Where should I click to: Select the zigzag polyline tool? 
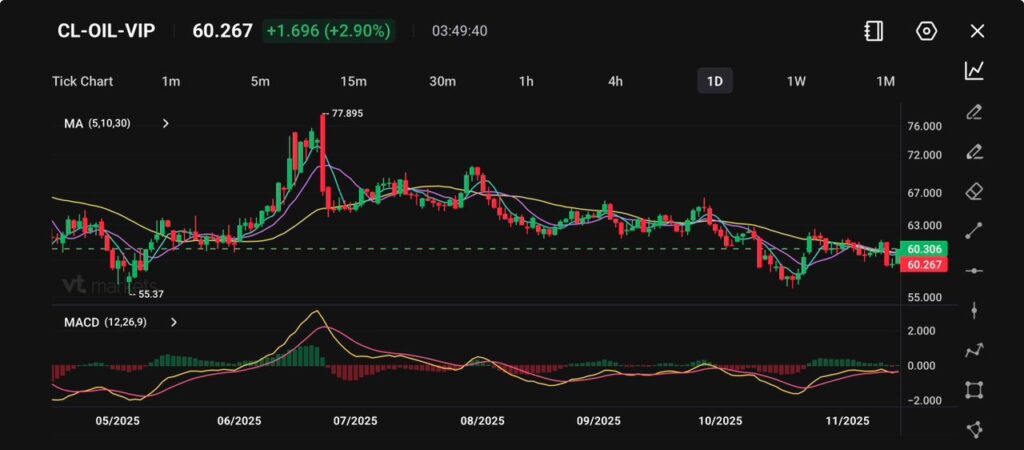(x=974, y=350)
